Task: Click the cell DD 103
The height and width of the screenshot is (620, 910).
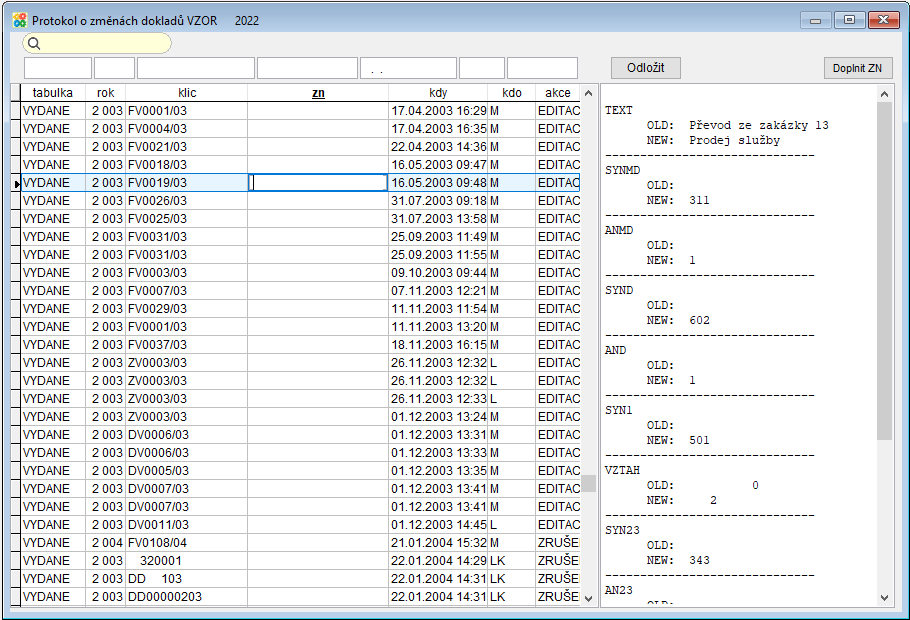Action: (186, 579)
